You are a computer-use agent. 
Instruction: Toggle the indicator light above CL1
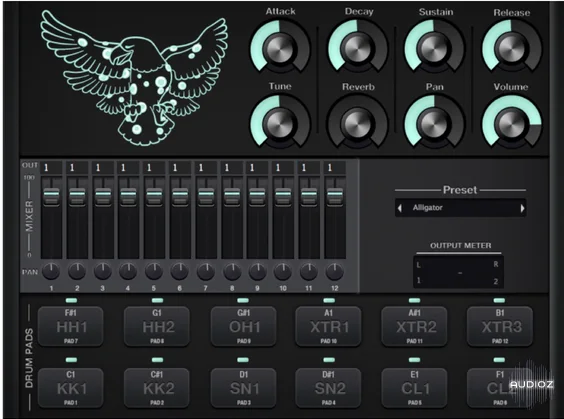(414, 360)
